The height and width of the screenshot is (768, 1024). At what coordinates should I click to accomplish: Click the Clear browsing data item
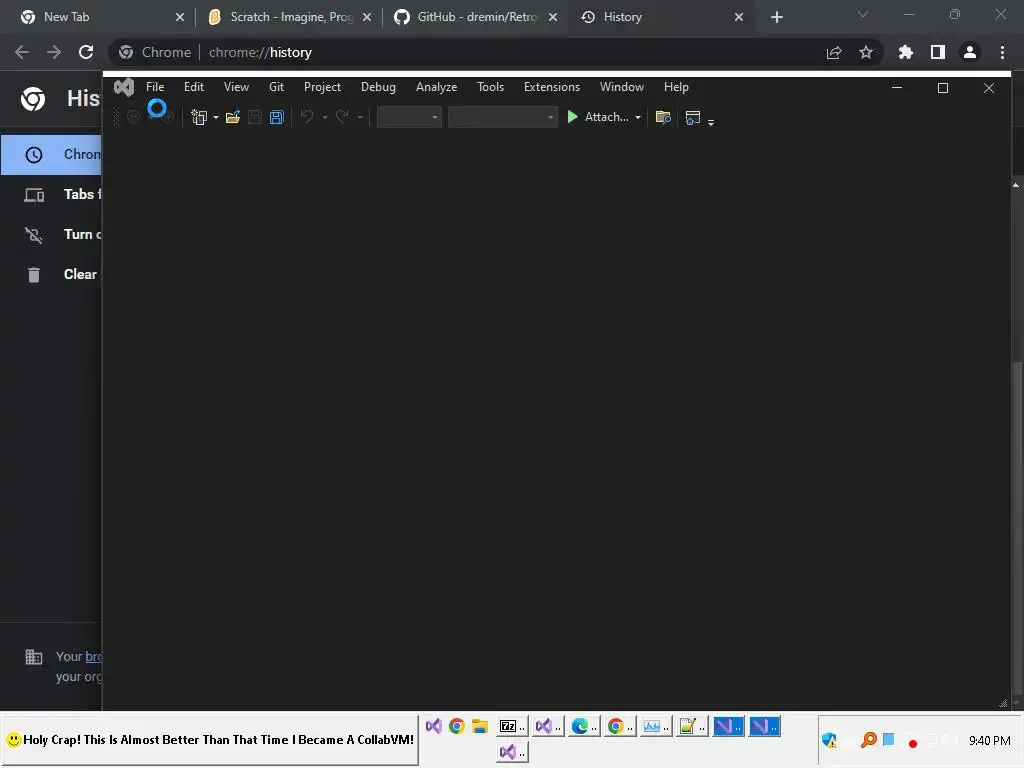[52, 274]
